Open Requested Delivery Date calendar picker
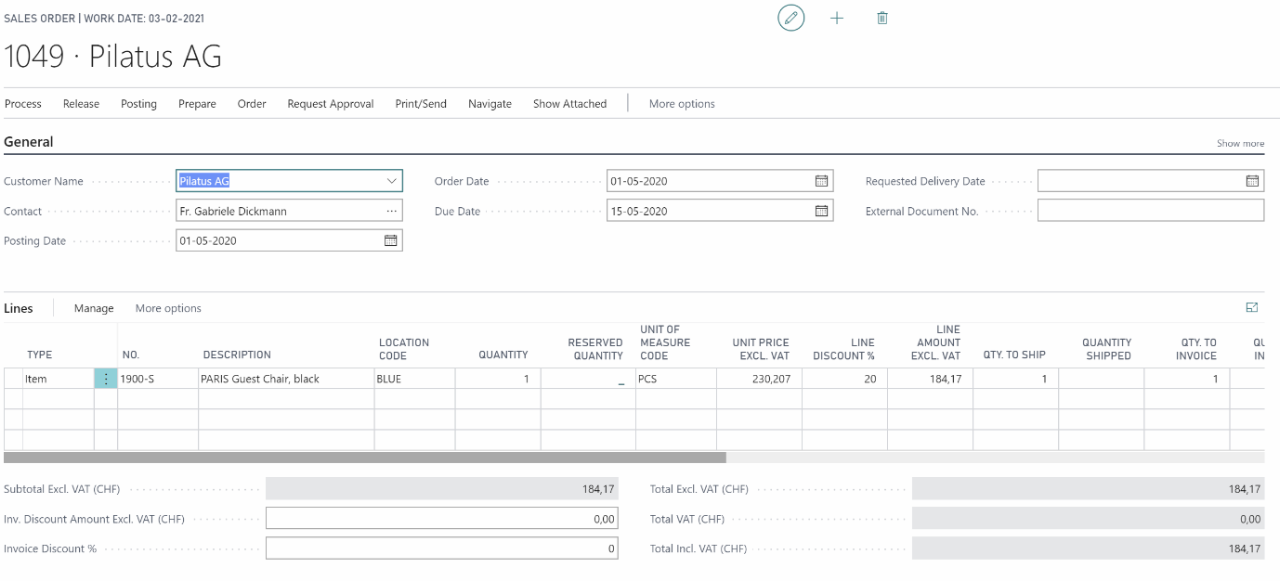 point(1252,181)
